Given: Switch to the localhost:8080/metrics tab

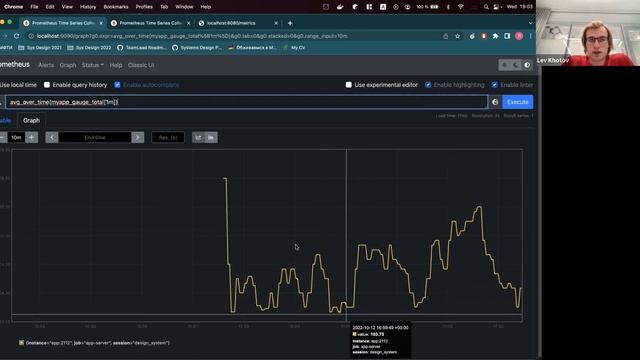Looking at the screenshot, I should click(231, 23).
